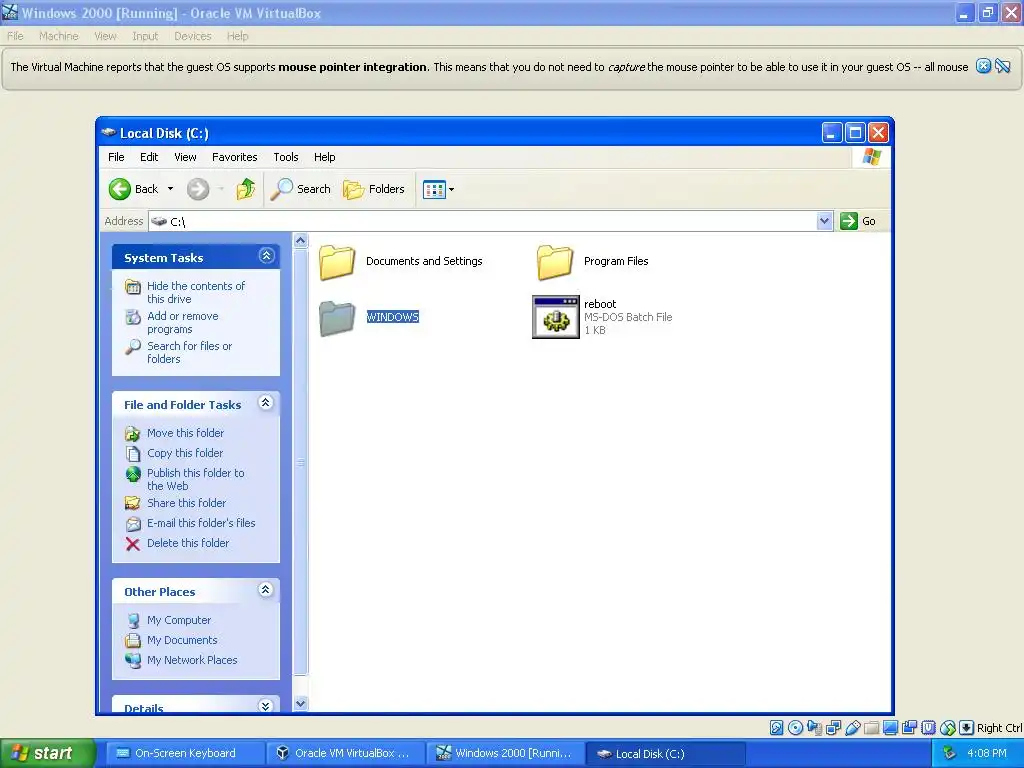Toggle the Folders pane button

pos(374,189)
